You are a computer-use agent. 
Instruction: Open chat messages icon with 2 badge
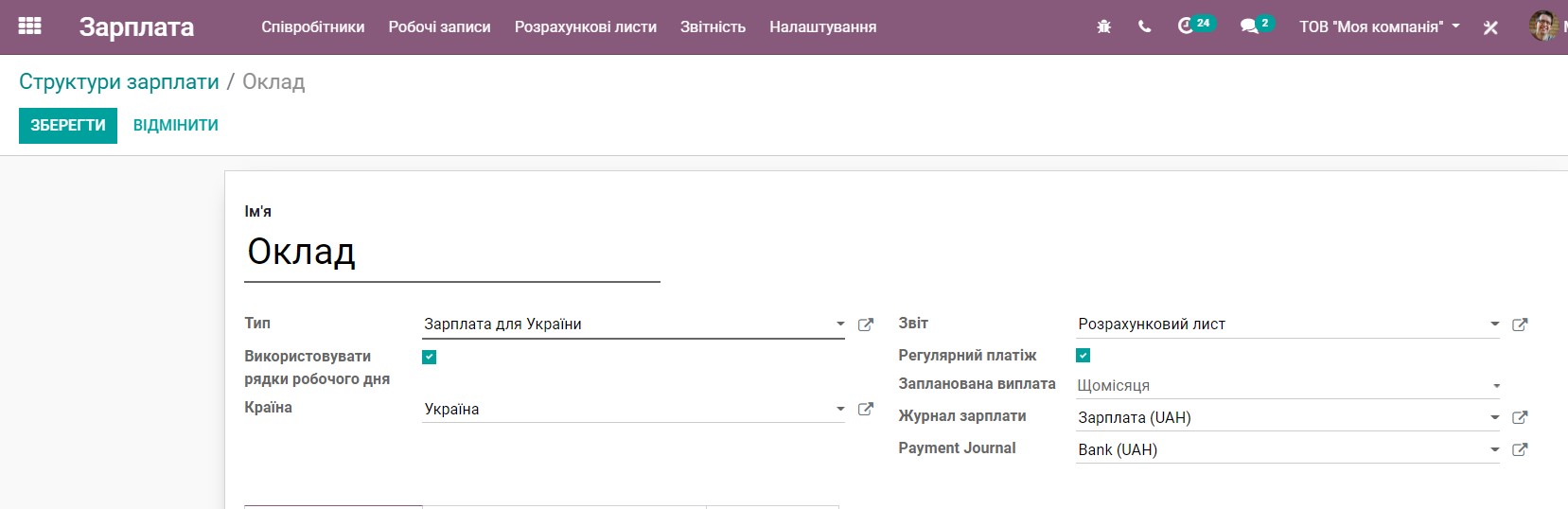tap(1257, 26)
